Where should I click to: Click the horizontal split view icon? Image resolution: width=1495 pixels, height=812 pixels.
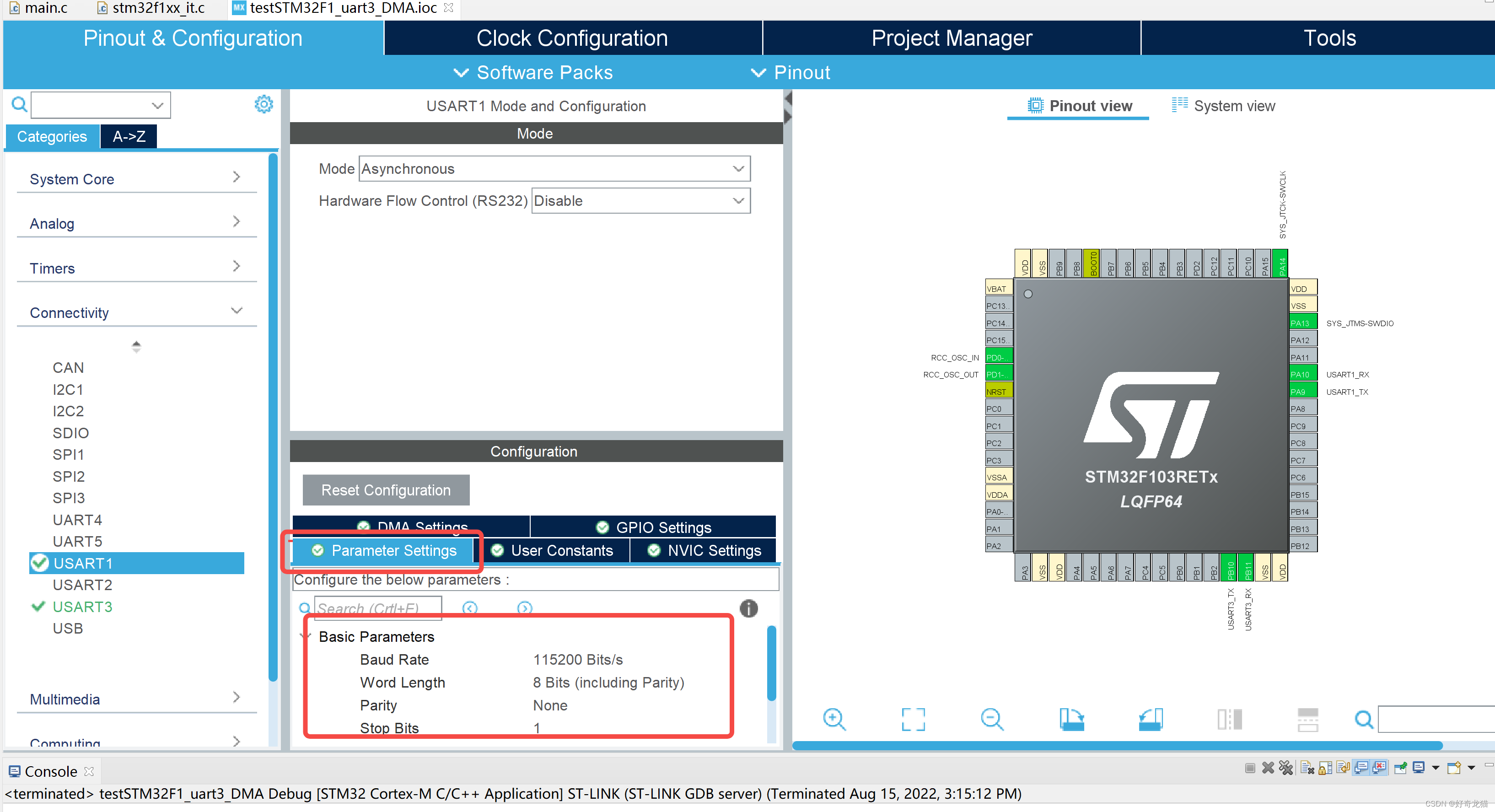(1307, 719)
